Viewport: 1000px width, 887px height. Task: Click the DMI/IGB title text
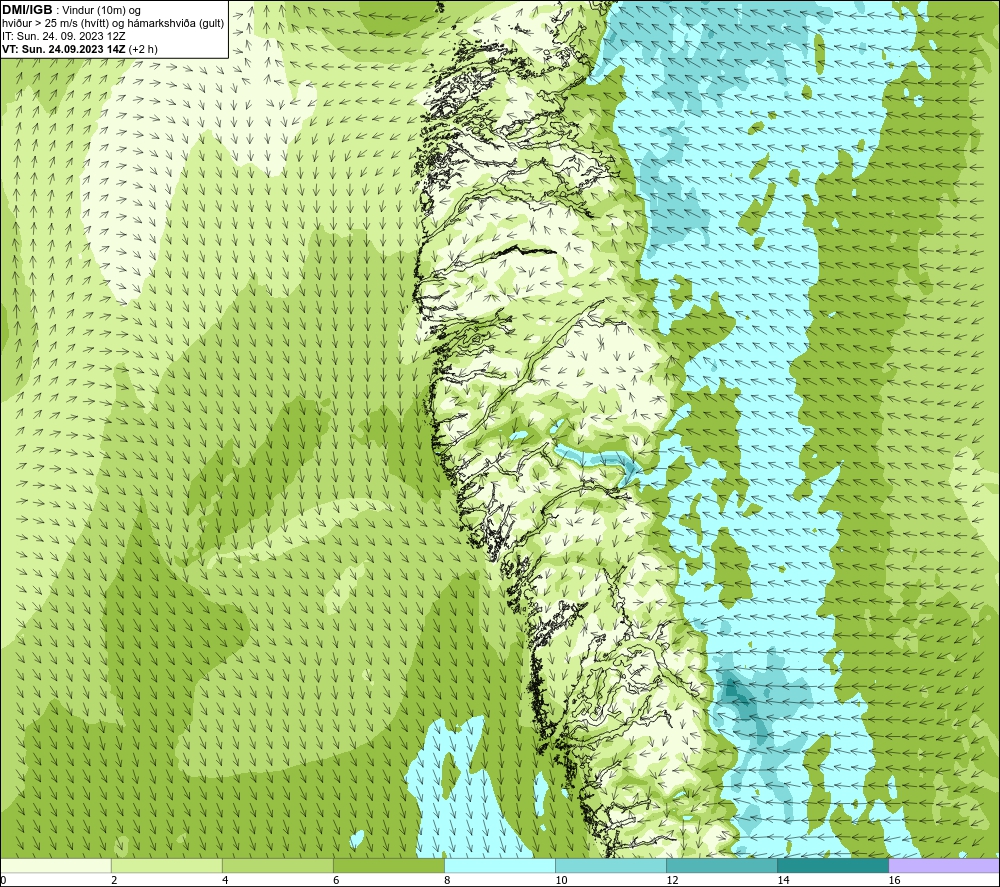[27, 10]
